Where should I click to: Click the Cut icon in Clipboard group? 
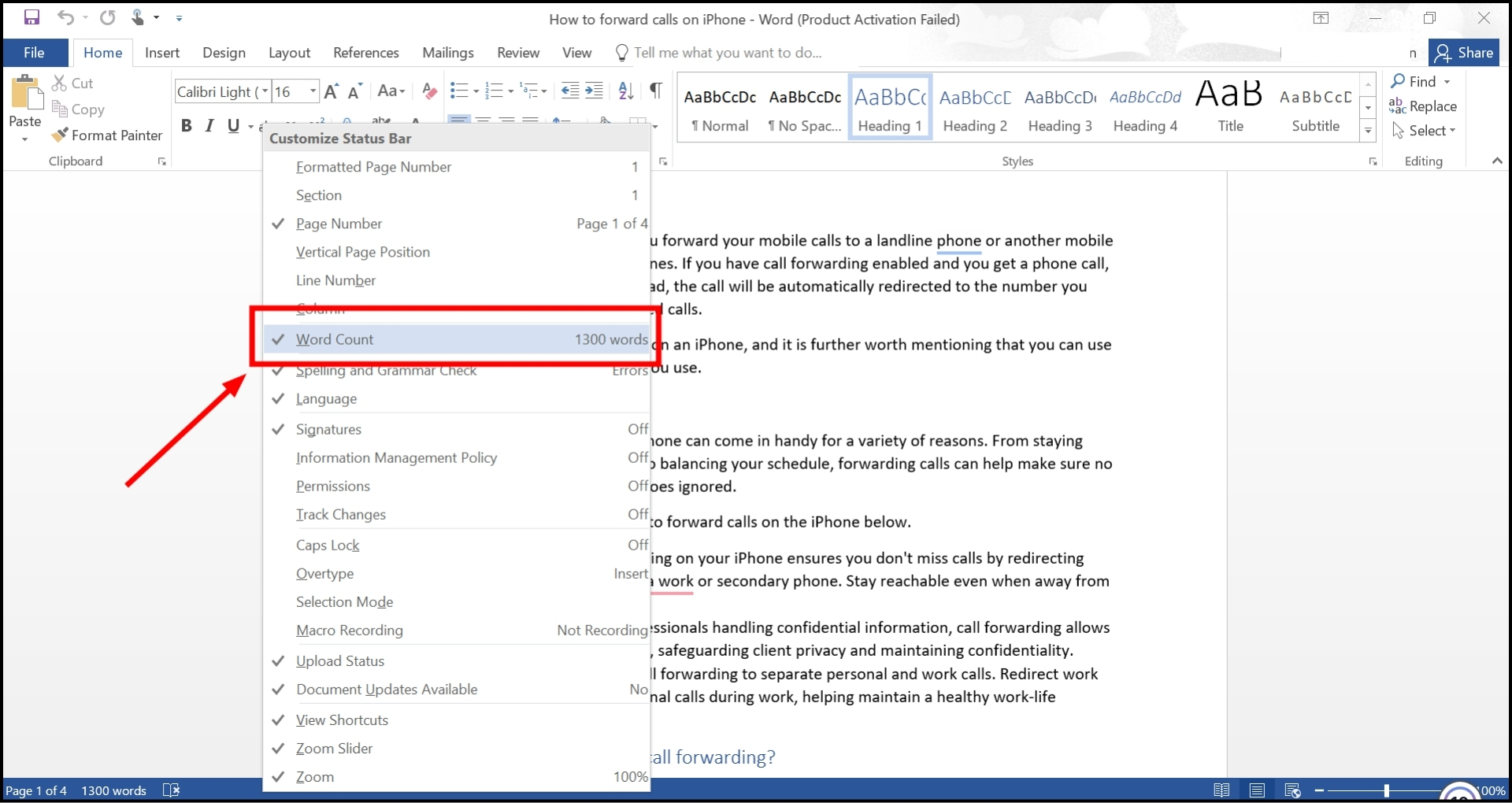pos(59,82)
